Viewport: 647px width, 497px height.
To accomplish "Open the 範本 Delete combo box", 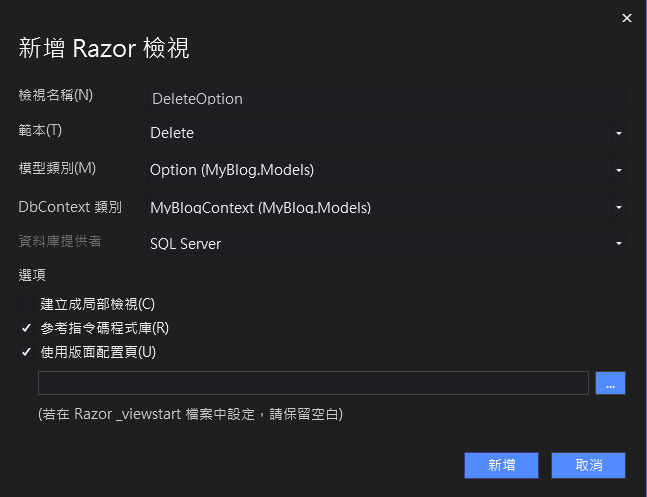I will [x=386, y=133].
